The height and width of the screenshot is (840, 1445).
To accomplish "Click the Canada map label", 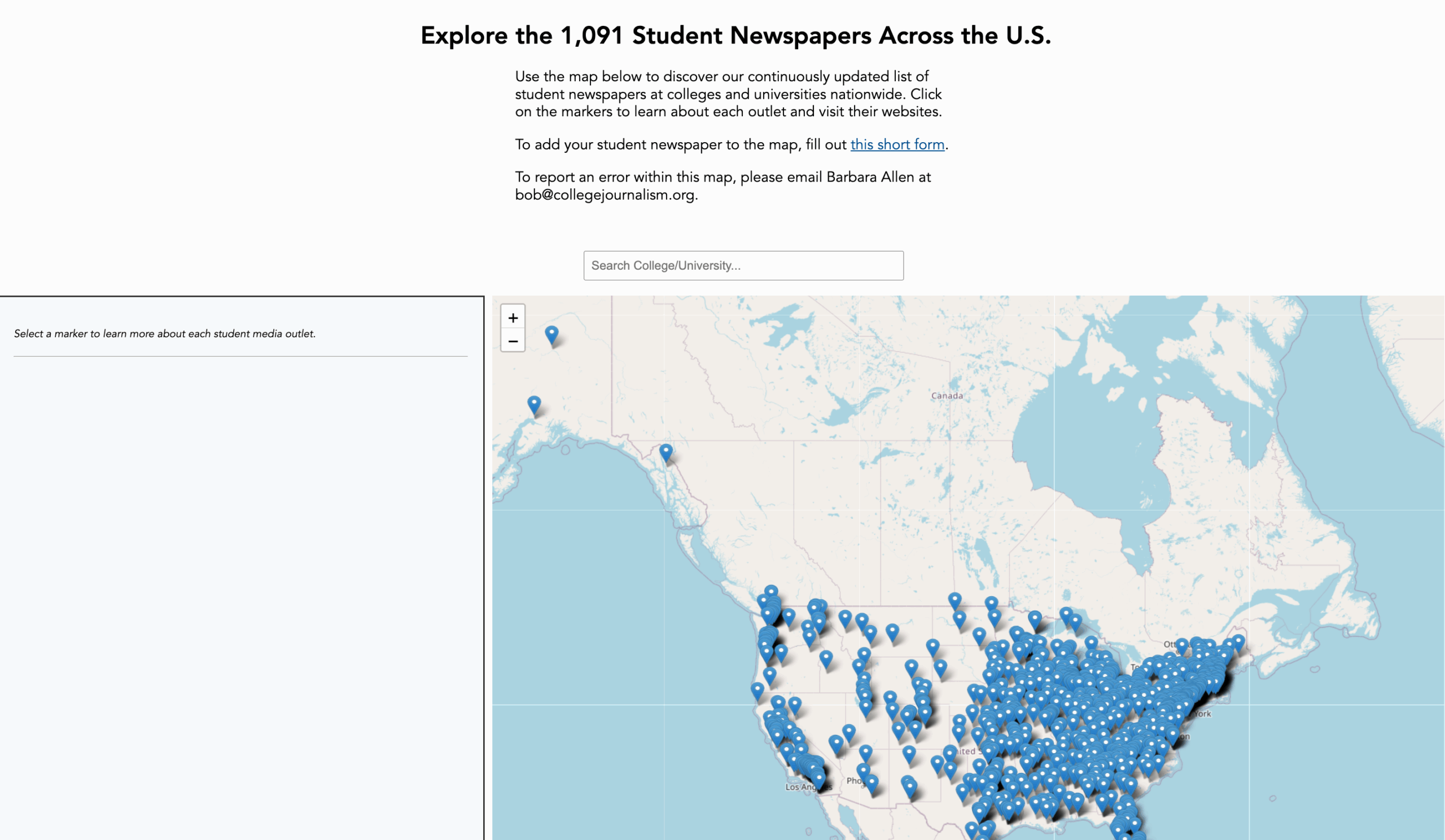I will coord(947,395).
